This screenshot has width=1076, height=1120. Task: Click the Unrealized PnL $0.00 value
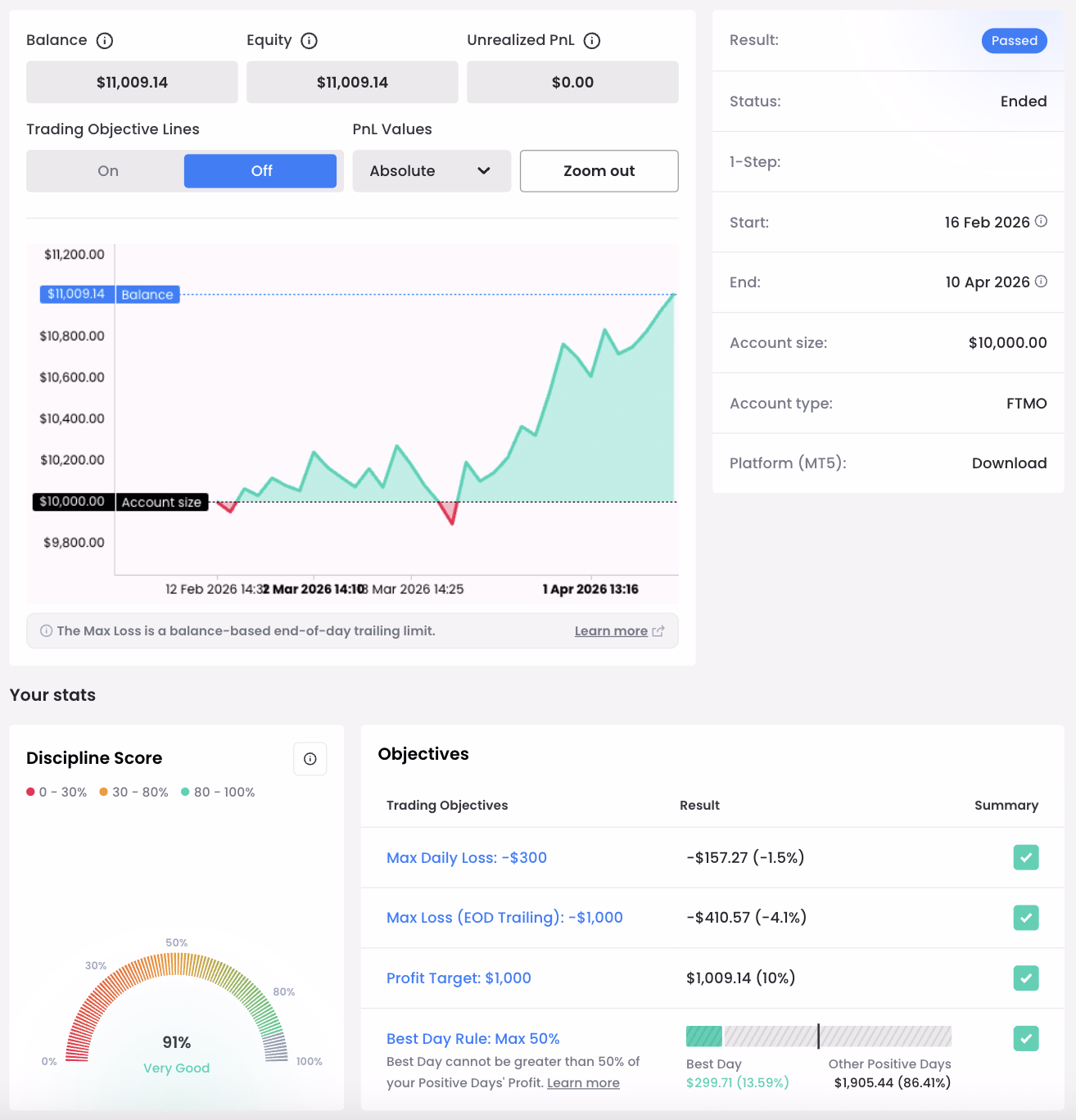coord(573,82)
